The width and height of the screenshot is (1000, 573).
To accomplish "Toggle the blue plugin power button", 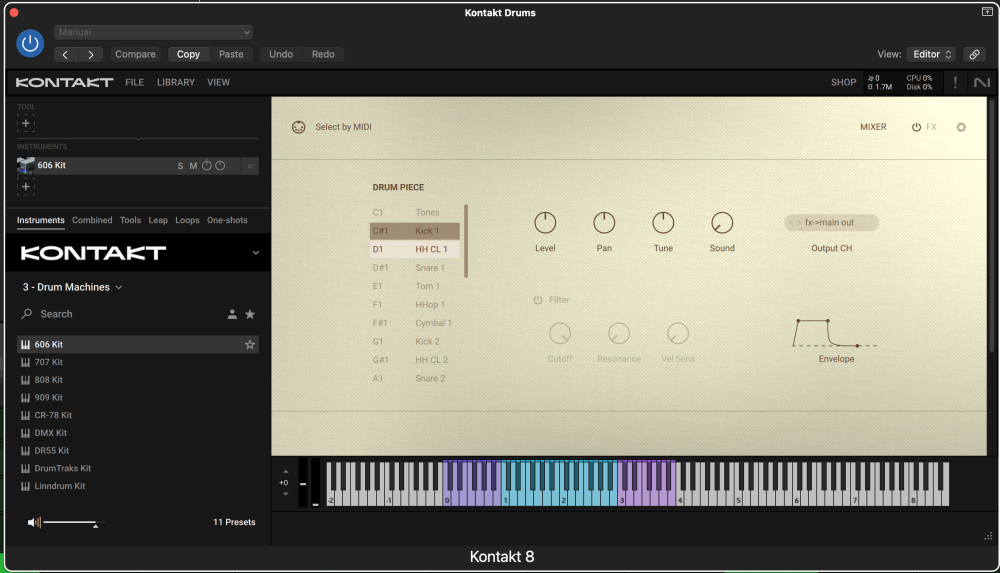I will pos(30,43).
